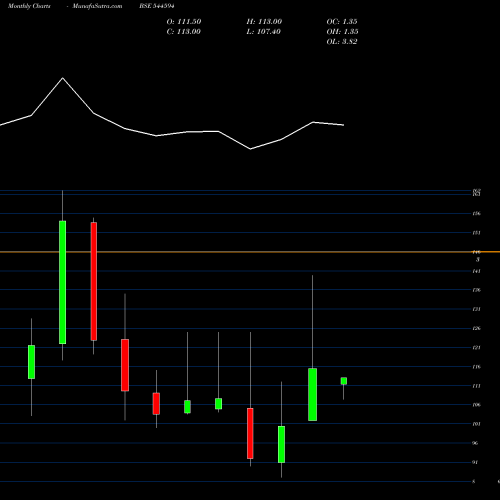Click the tallest green candlestick body
Image resolution: width=500 pixels, height=500 pixels.
click(x=62, y=282)
